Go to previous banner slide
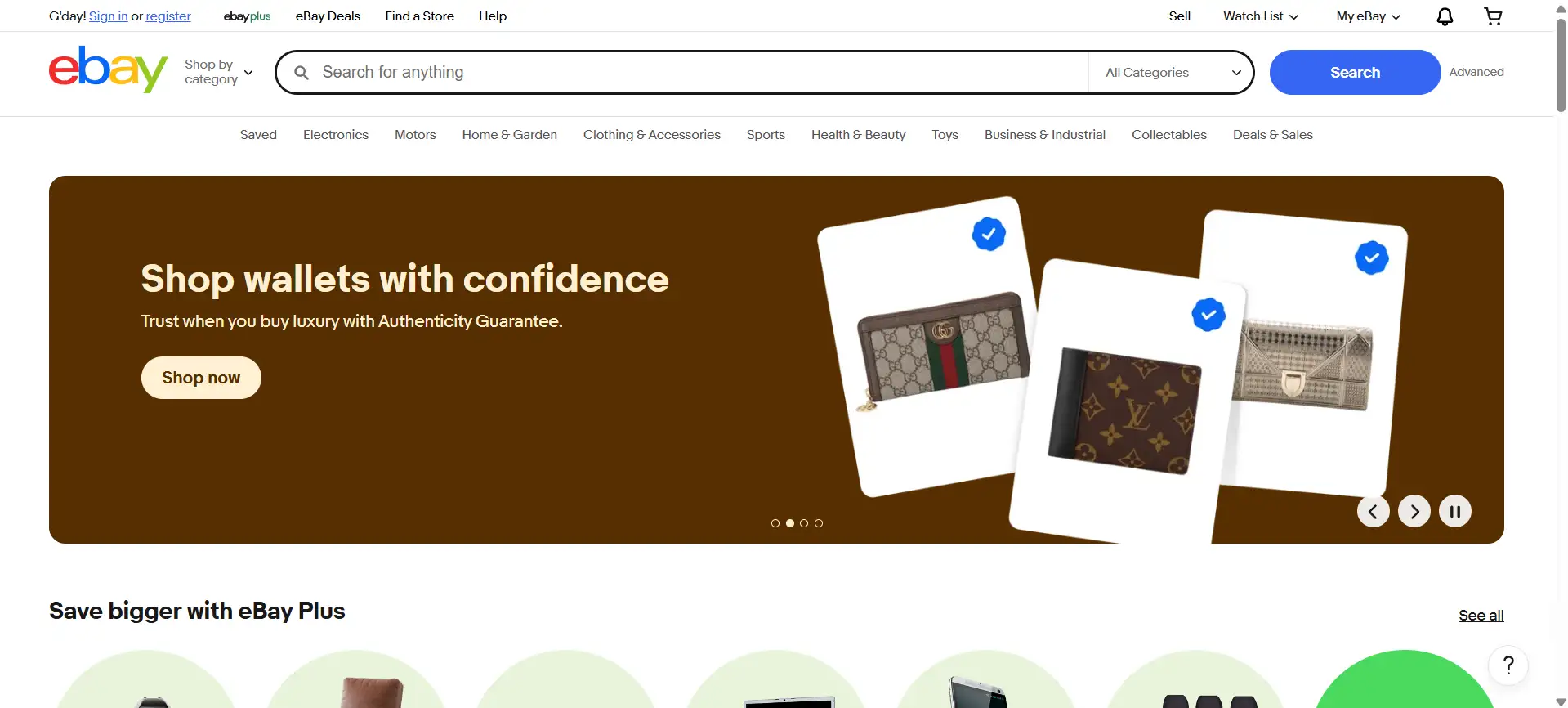The image size is (1568, 708). point(1373,512)
